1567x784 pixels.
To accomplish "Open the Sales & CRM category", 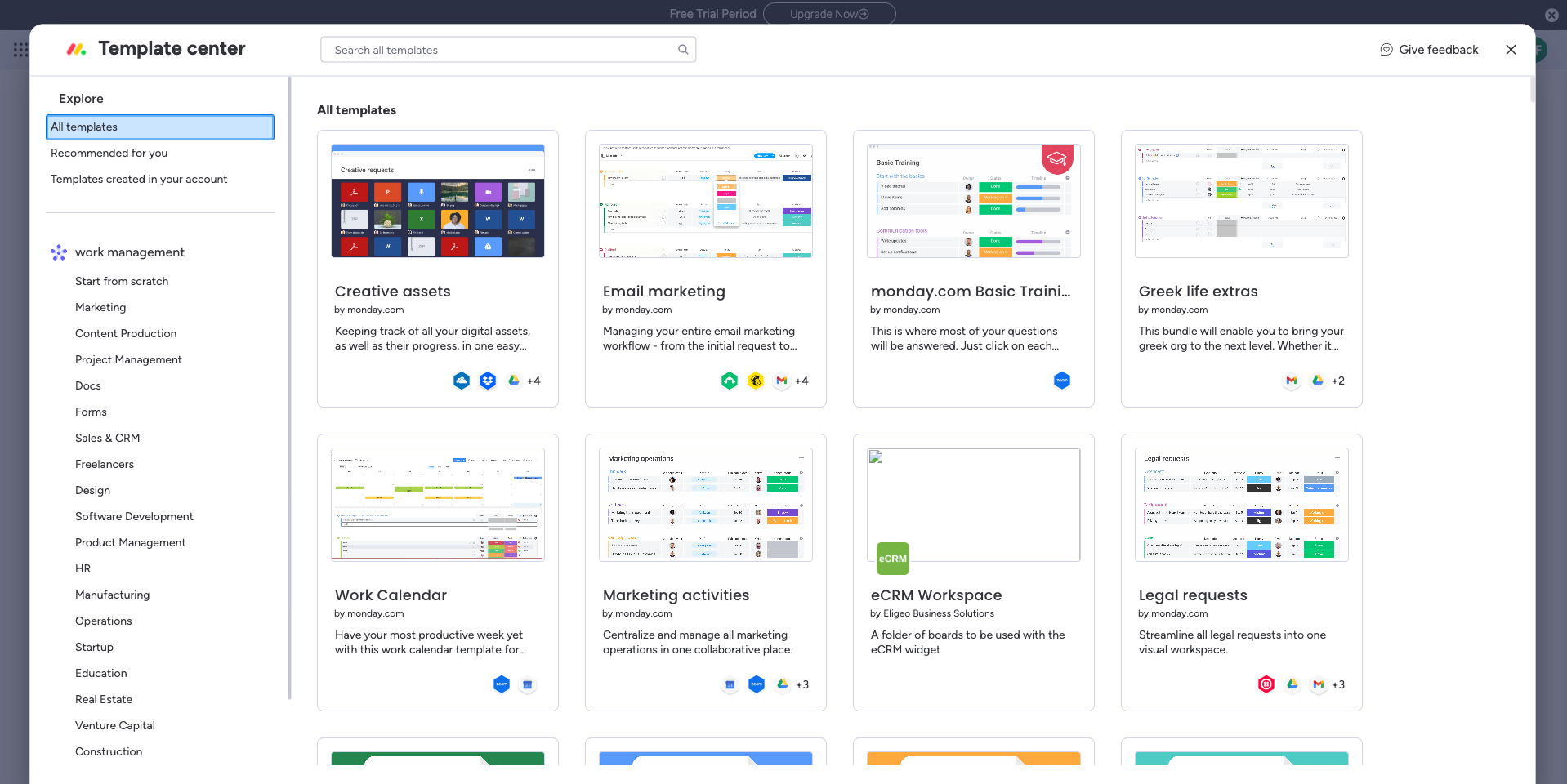I will pos(107,439).
